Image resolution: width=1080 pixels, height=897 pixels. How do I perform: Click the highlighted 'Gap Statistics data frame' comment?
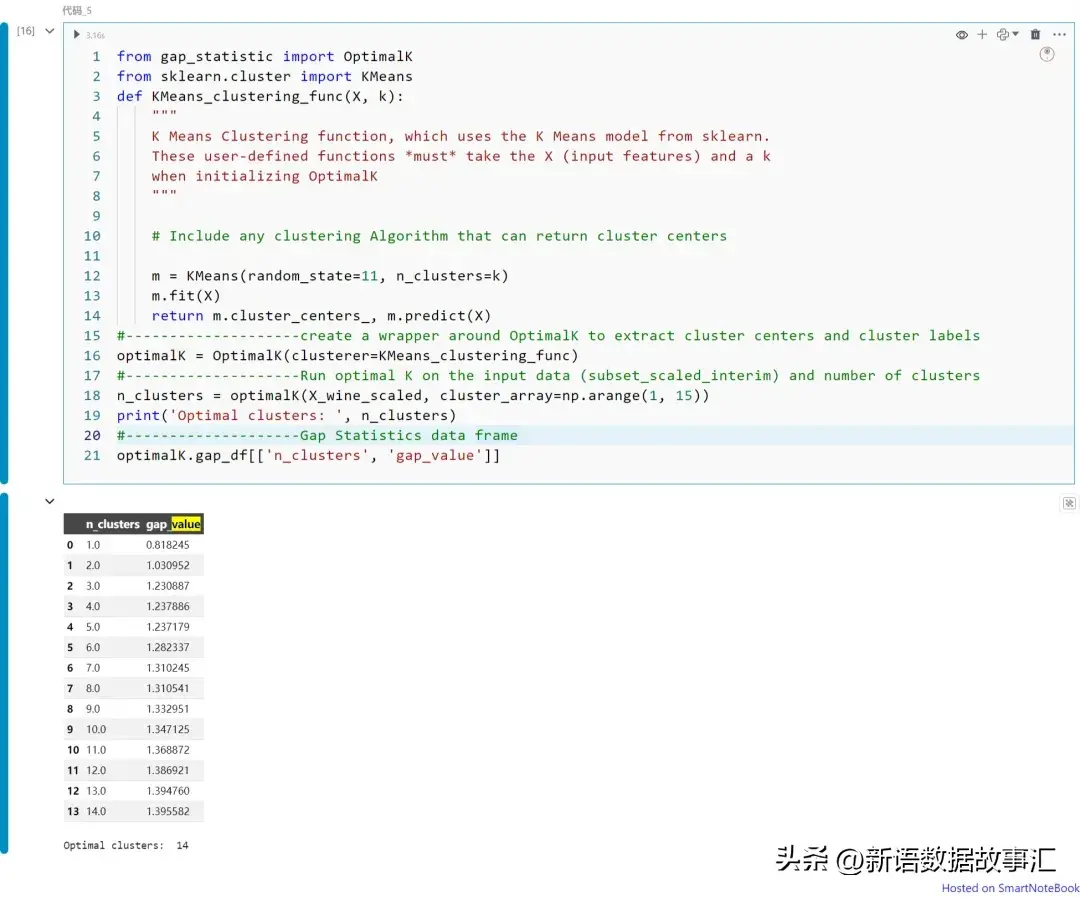[317, 436]
